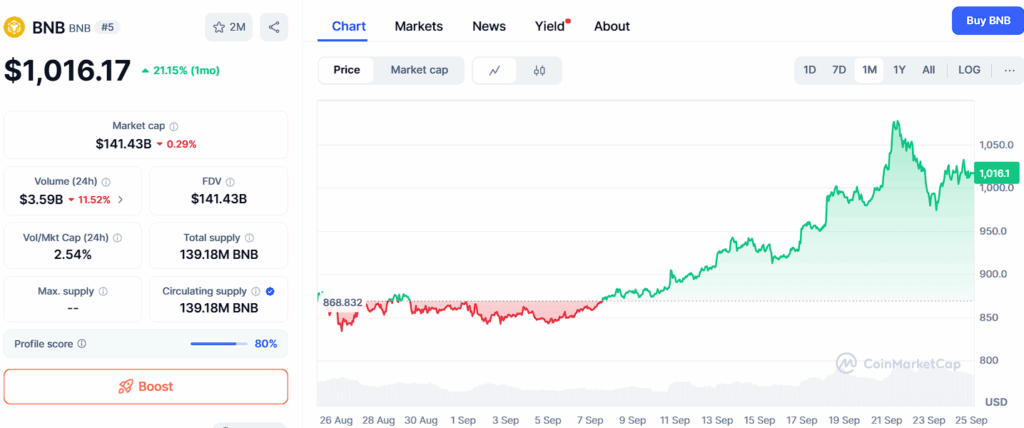Click the current price label 1,016.1
Screen dimensions: 1024x428
pos(997,173)
